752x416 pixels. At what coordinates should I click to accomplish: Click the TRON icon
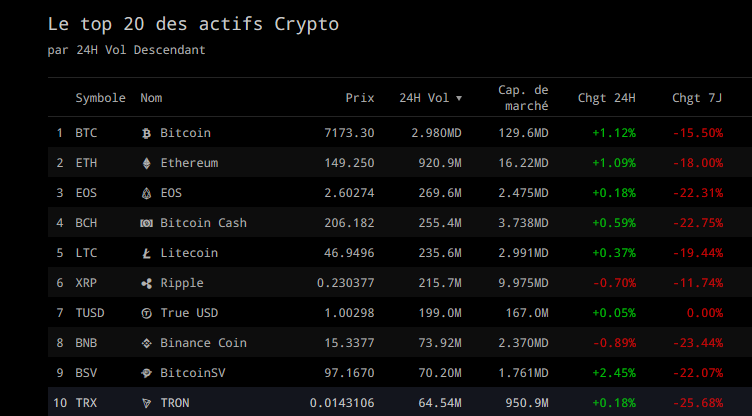[146, 403]
